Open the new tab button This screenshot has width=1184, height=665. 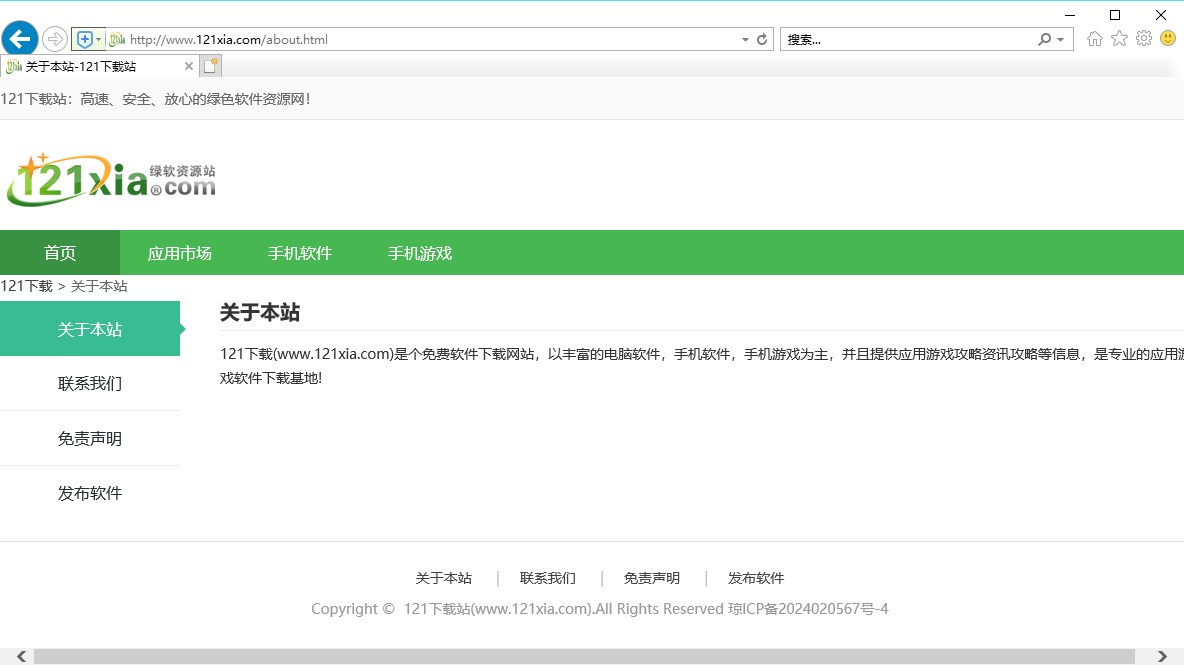pyautogui.click(x=210, y=66)
